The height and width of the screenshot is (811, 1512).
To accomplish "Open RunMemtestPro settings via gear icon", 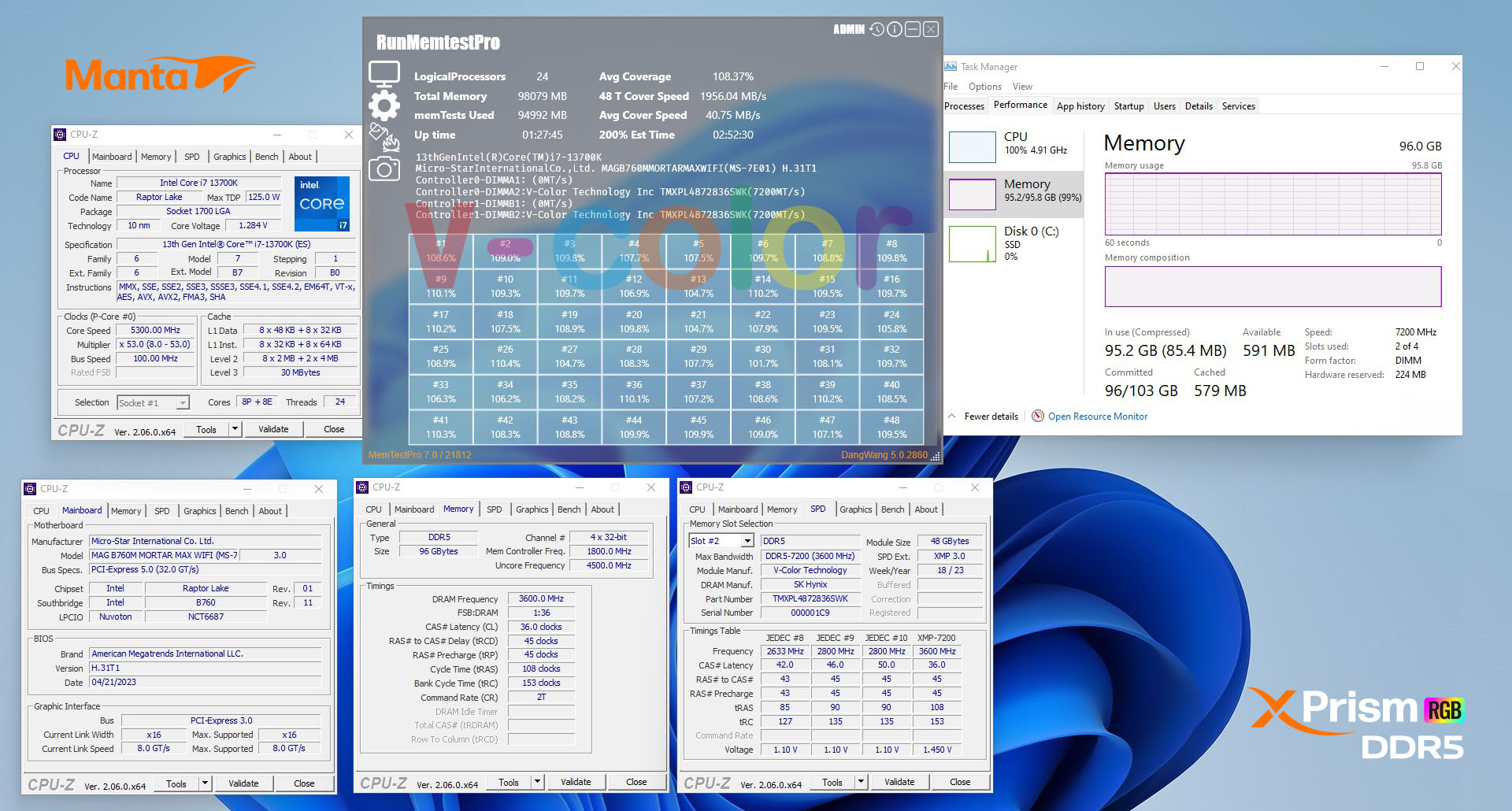I will coord(384,105).
